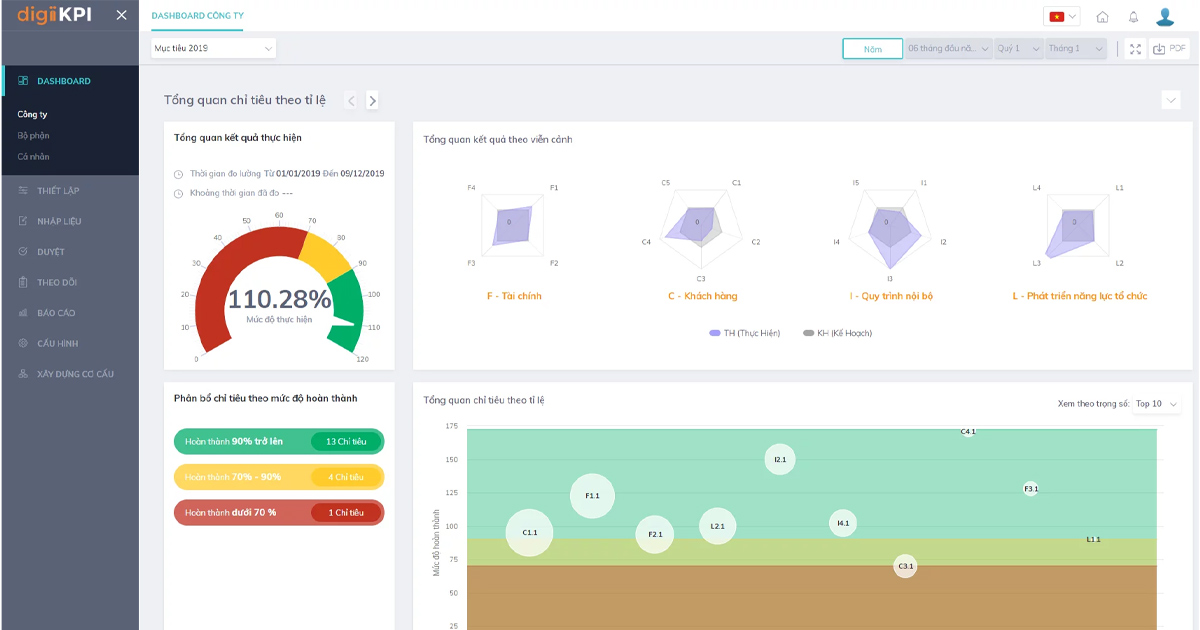Close the sidebar with X icon
Image resolution: width=1200 pixels, height=630 pixels.
coord(121,15)
